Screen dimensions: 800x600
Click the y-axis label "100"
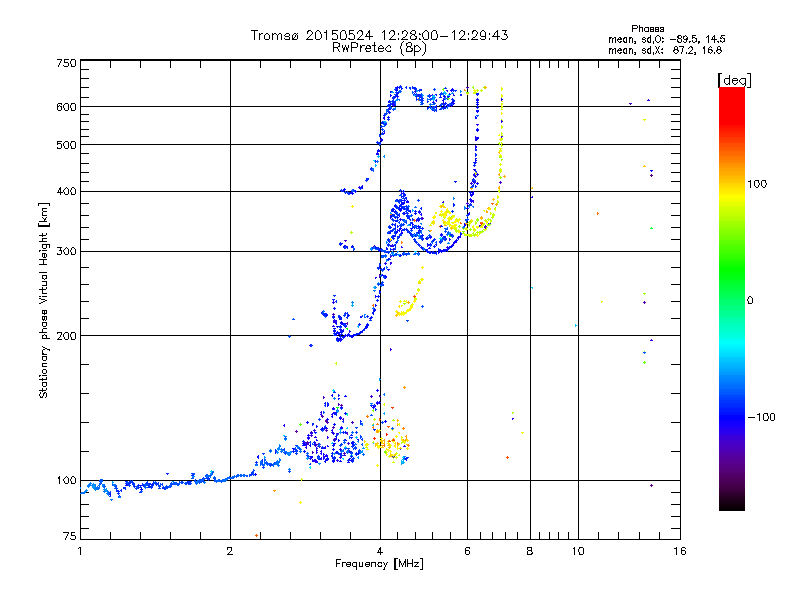click(x=66, y=481)
